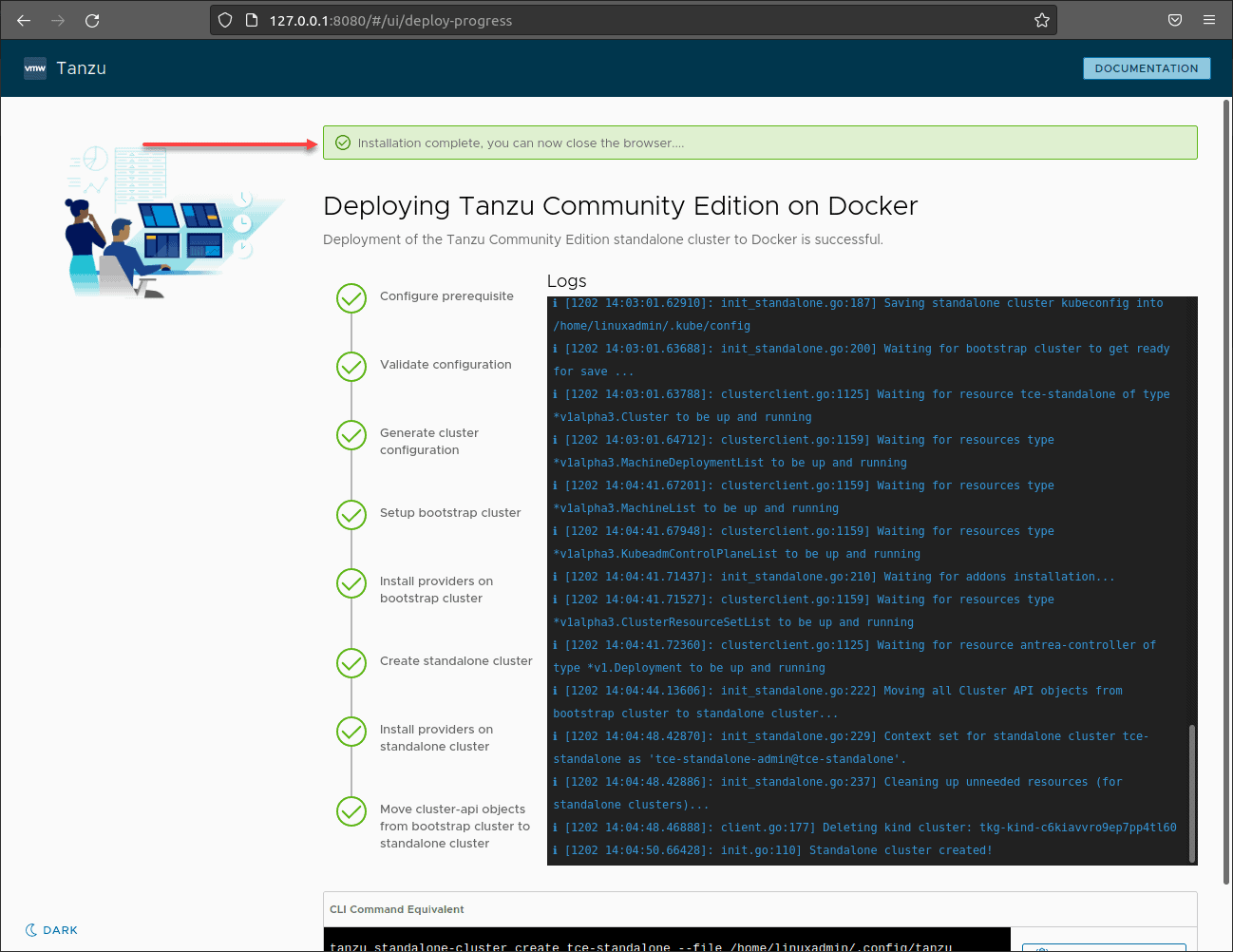
Task: Open the browser hamburger menu
Action: (1209, 20)
